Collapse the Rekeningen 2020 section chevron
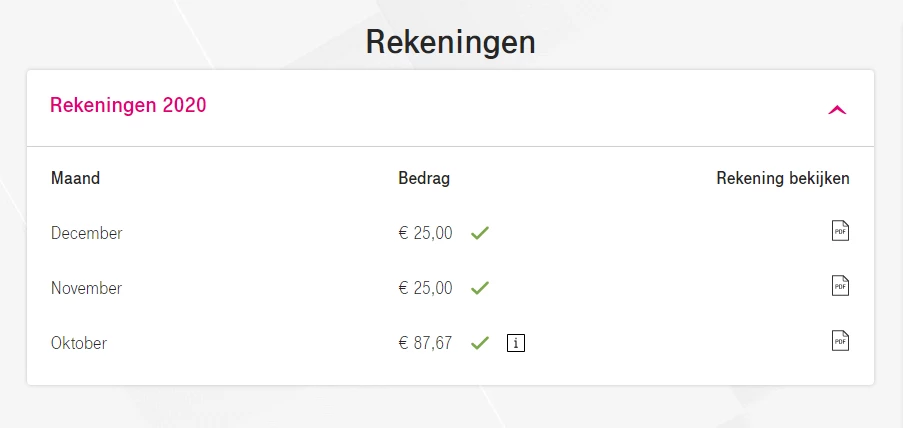Screen dimensions: 903x428 point(837,109)
